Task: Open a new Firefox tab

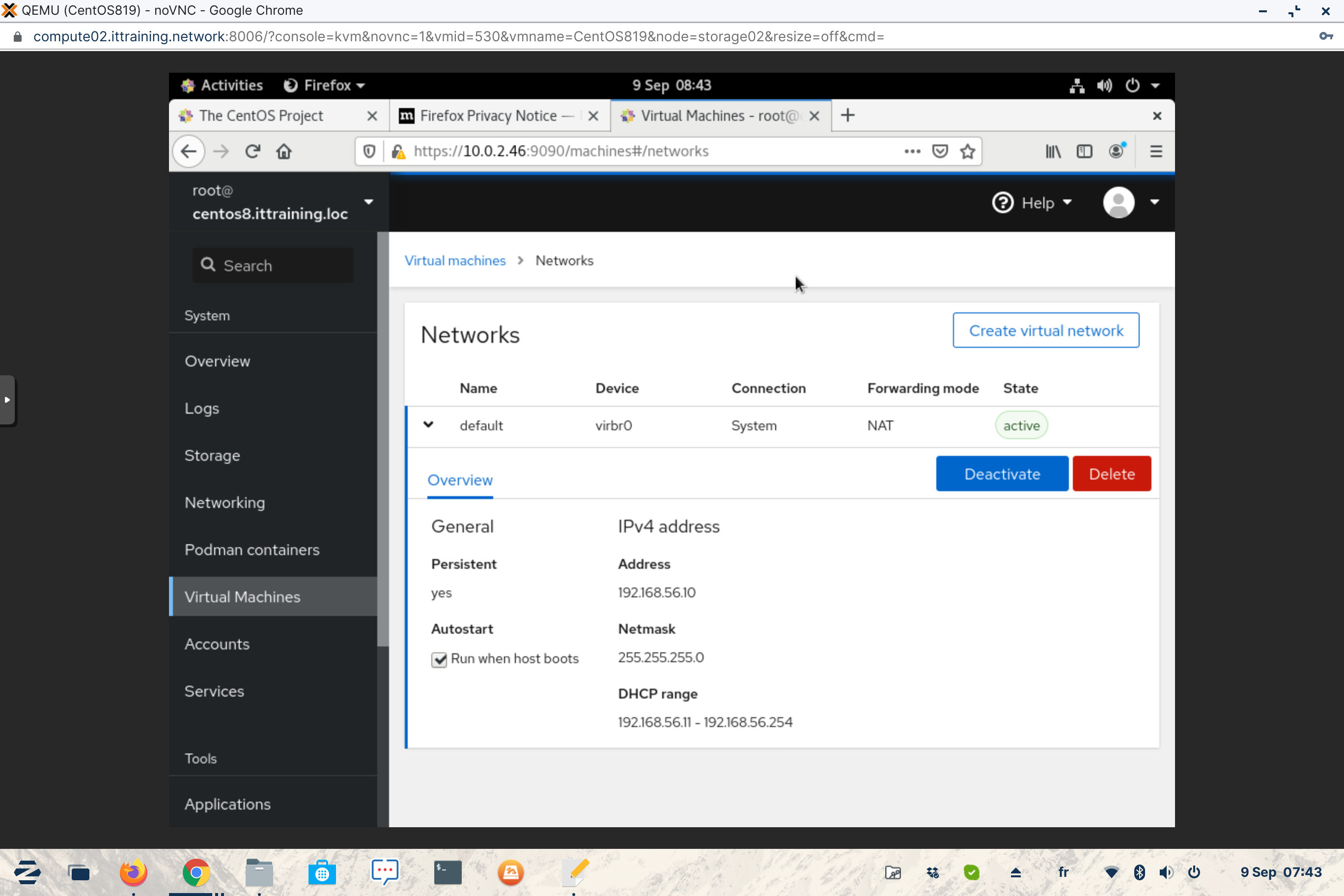Action: tap(848, 115)
